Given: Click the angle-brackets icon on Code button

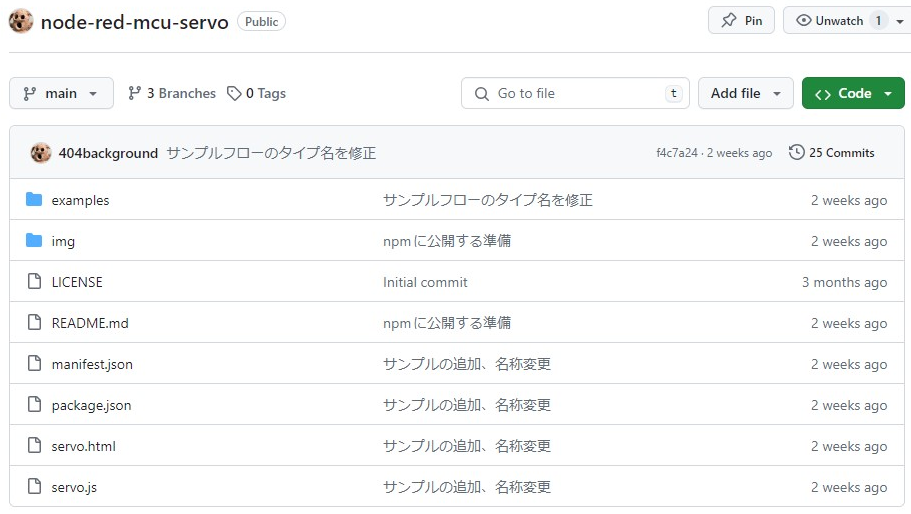Looking at the screenshot, I should point(823,94).
